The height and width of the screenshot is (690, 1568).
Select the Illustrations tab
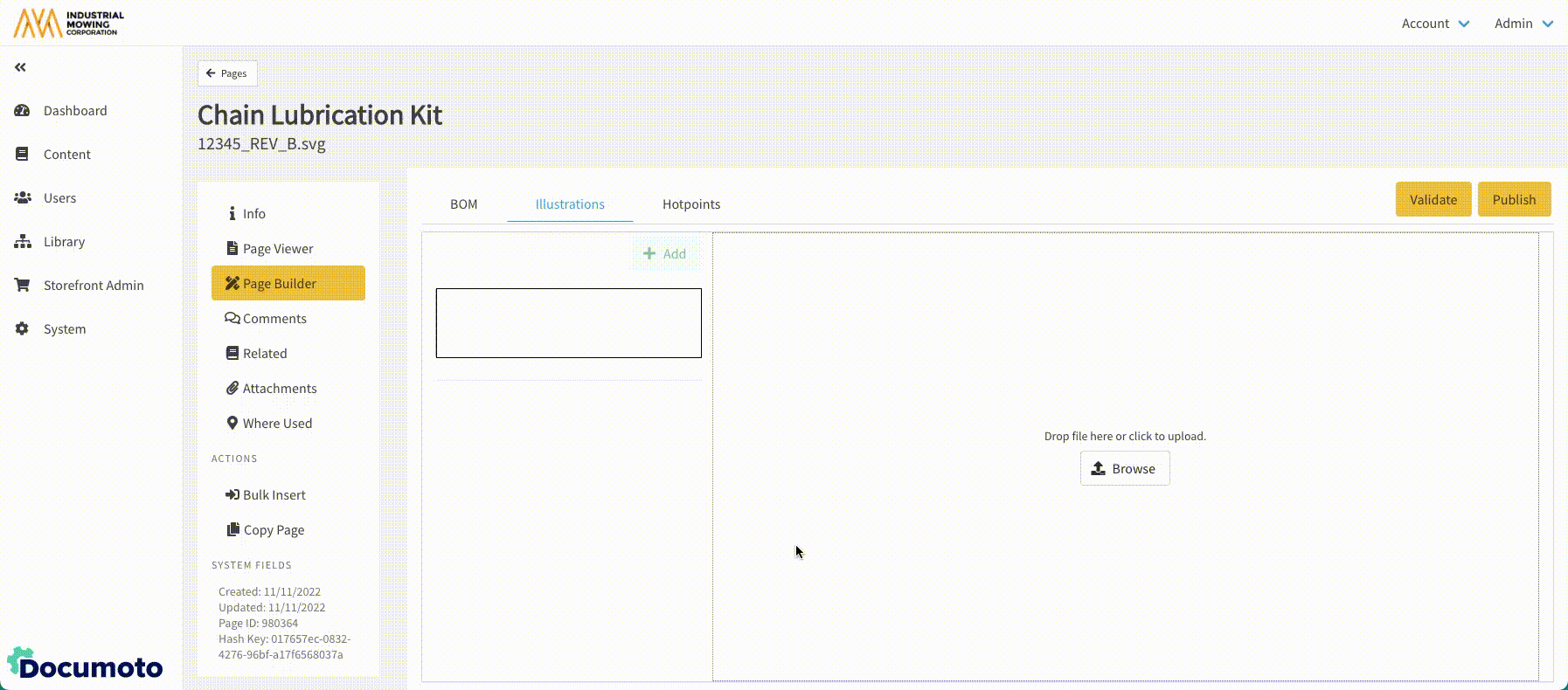point(570,204)
